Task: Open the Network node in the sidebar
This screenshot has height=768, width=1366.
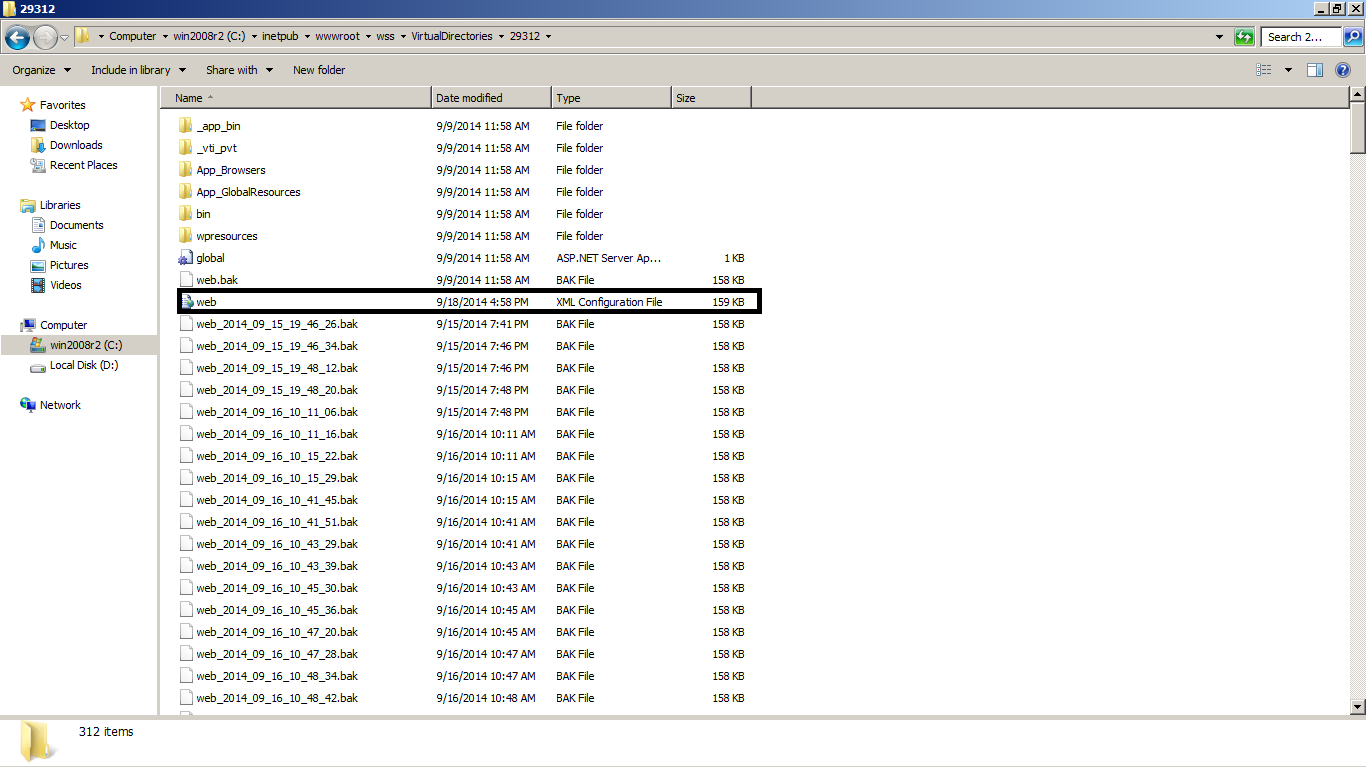Action: coord(58,405)
